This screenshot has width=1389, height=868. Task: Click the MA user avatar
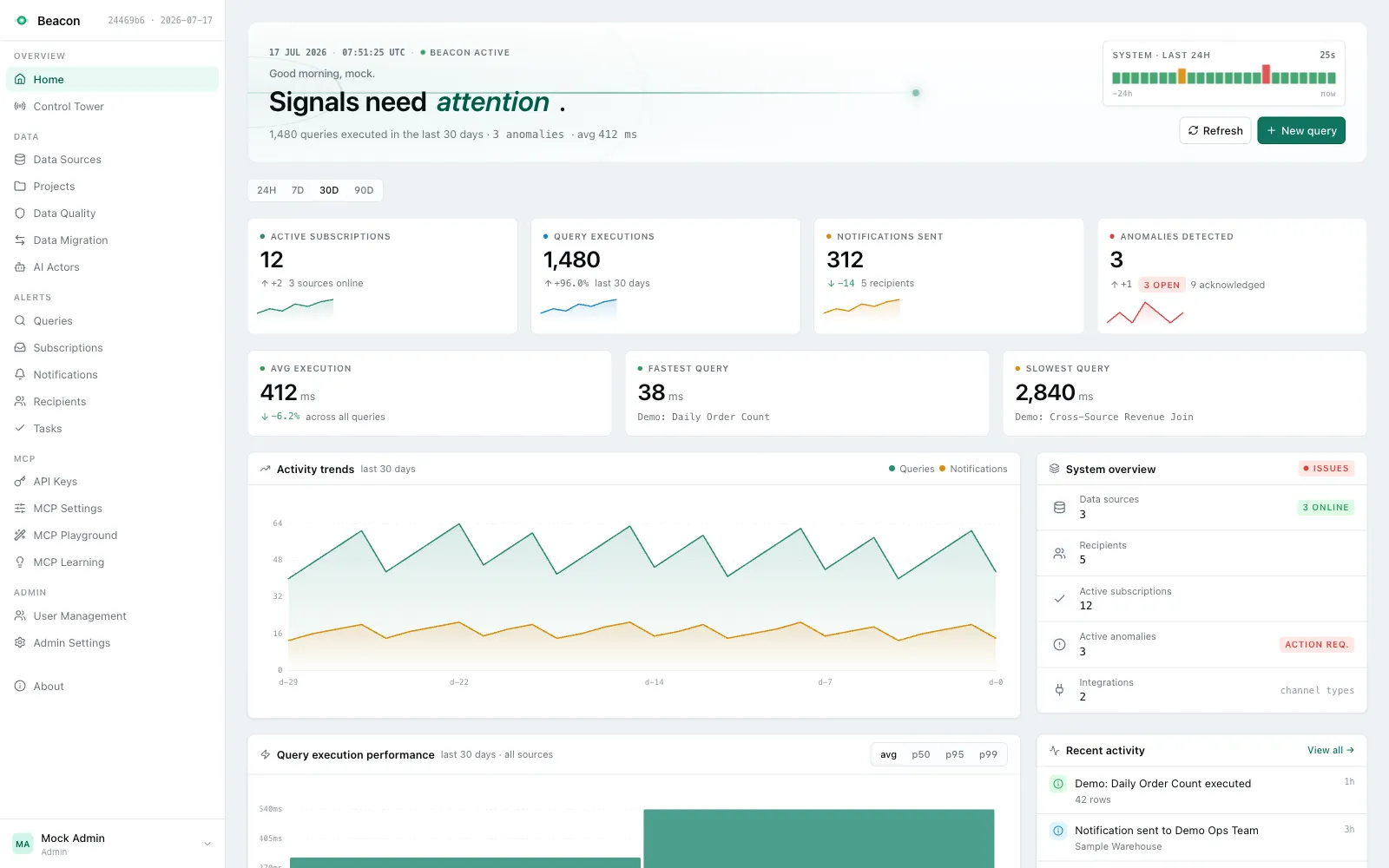(x=23, y=844)
